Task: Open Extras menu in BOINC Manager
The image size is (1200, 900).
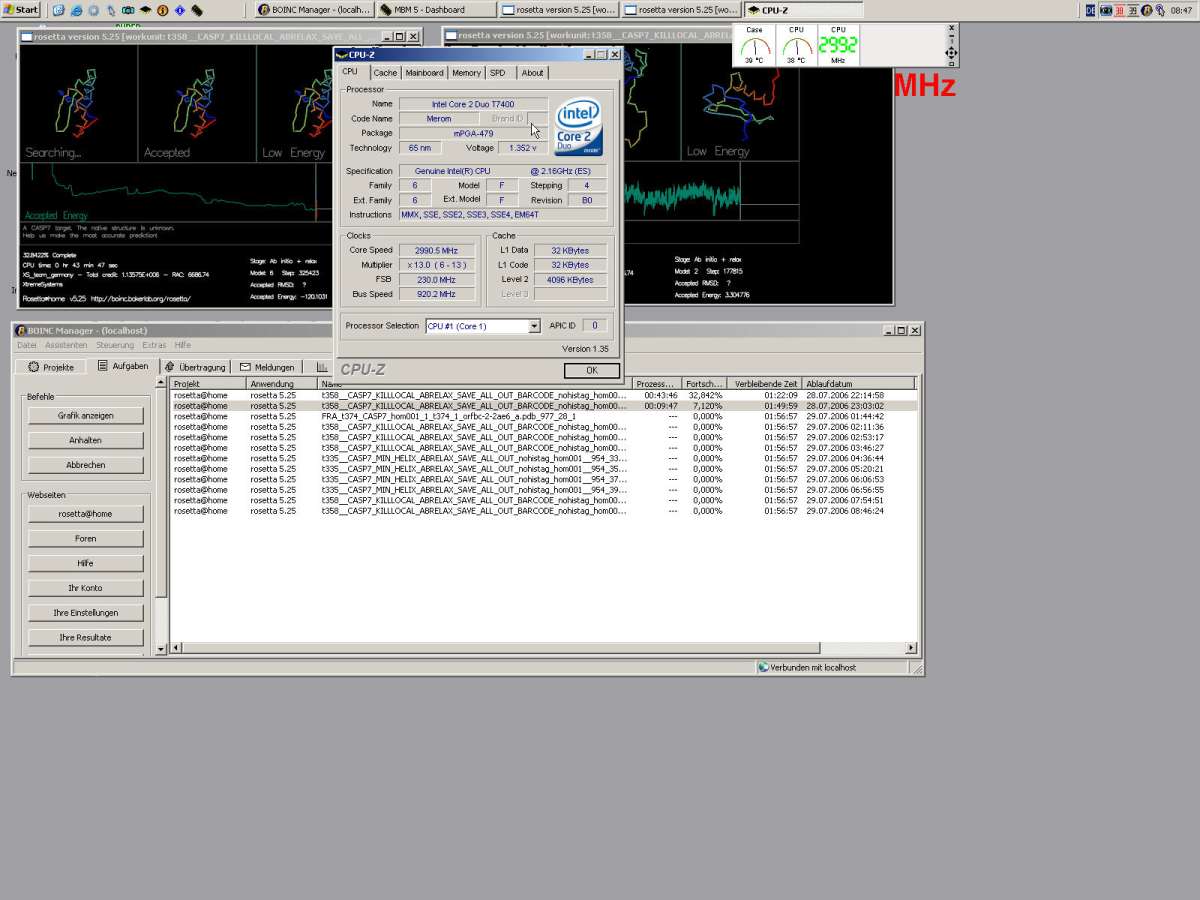Action: coord(154,345)
